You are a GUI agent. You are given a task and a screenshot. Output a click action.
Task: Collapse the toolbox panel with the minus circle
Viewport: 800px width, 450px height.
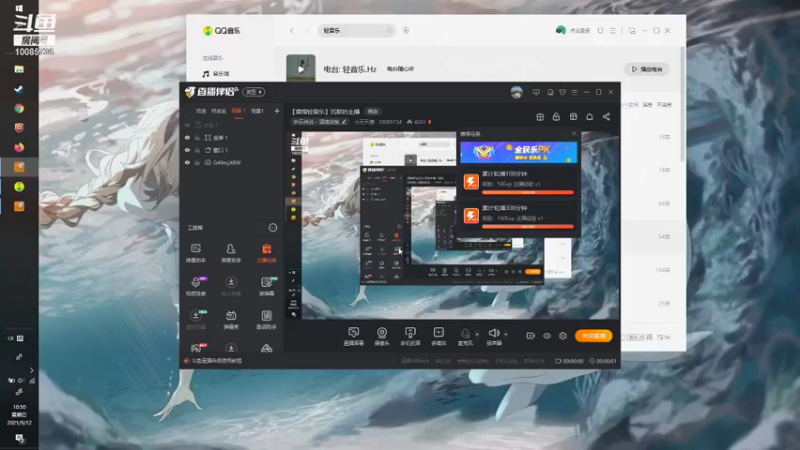(273, 228)
